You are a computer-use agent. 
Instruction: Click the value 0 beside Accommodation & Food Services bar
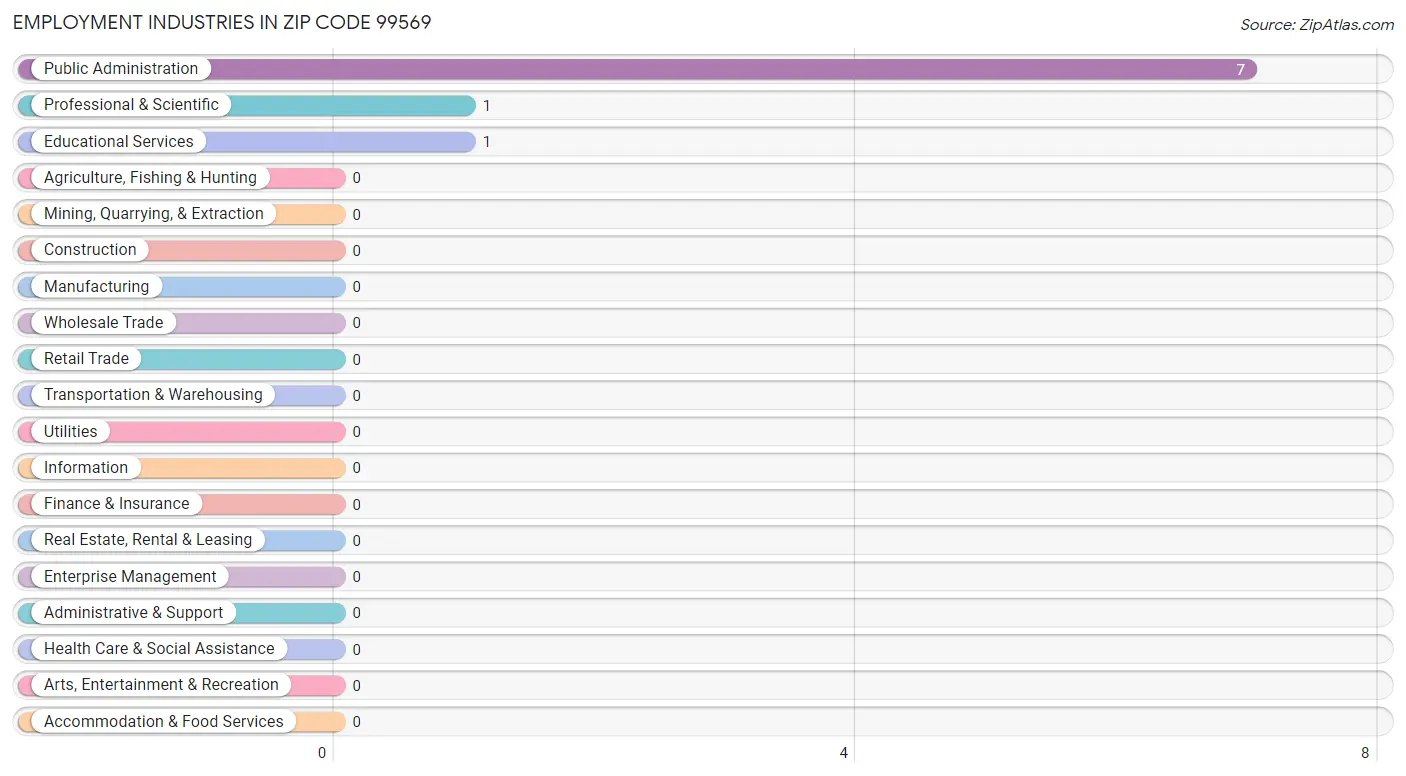tap(357, 722)
